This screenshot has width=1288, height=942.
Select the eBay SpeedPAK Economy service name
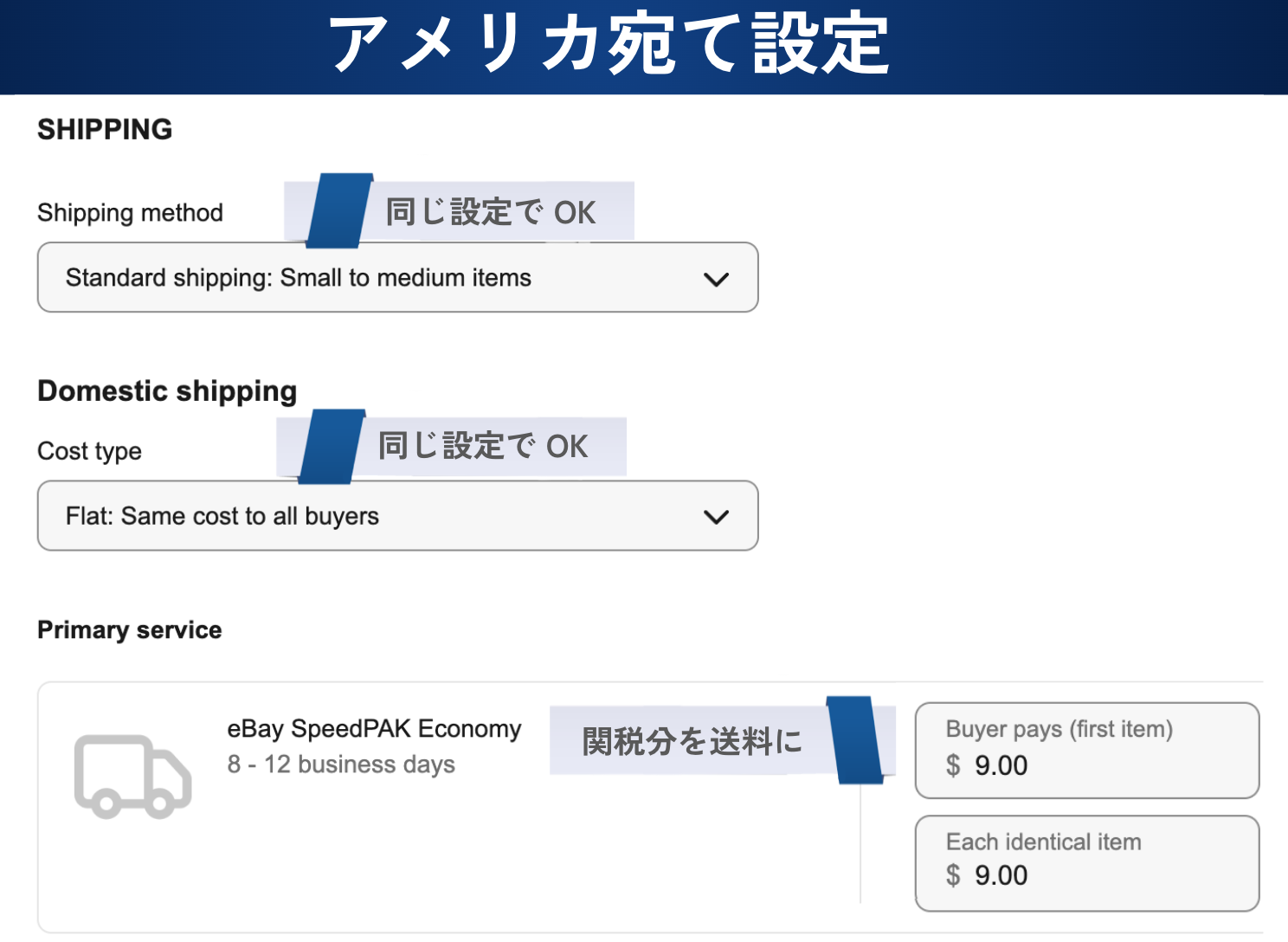374,729
